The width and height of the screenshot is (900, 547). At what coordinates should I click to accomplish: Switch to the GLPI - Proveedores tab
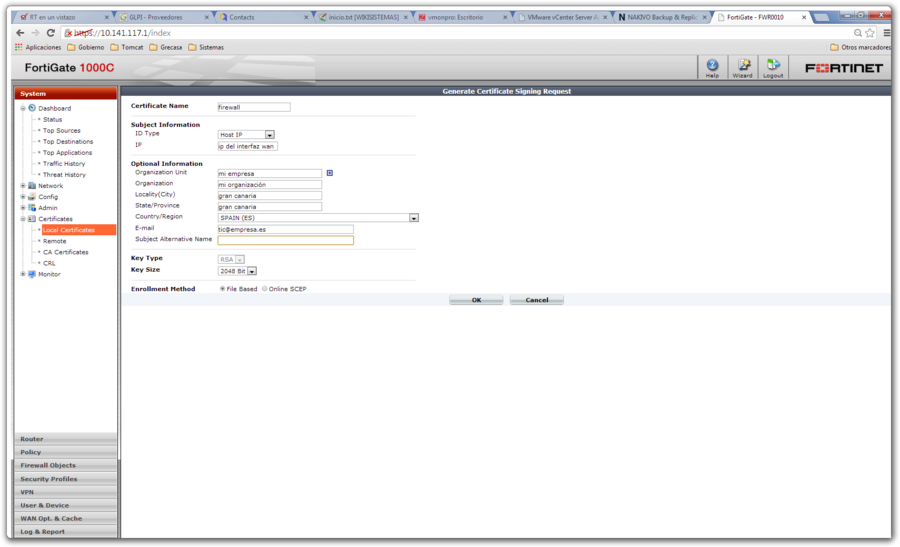pos(160,17)
